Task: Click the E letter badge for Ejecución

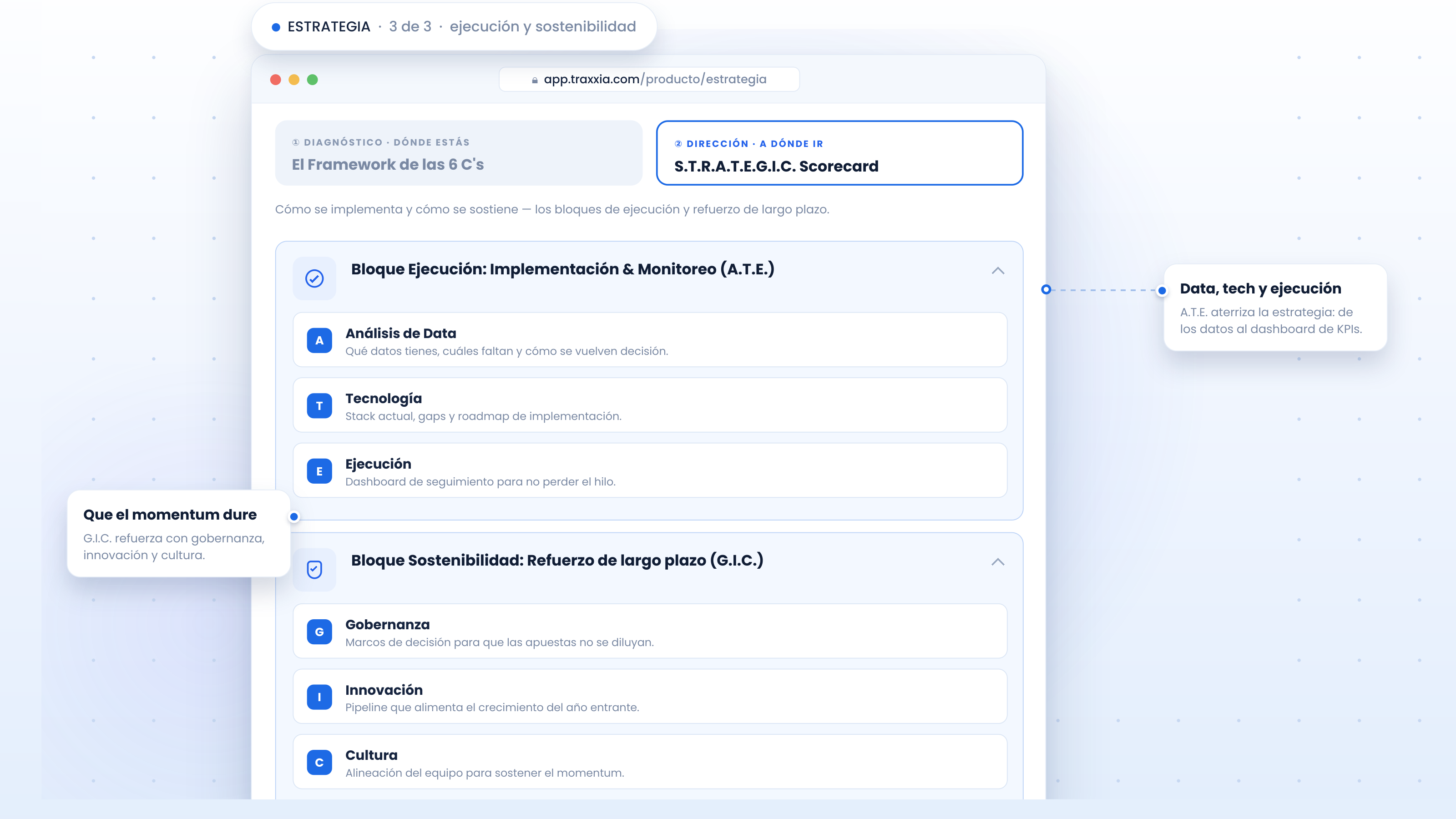Action: [x=319, y=471]
